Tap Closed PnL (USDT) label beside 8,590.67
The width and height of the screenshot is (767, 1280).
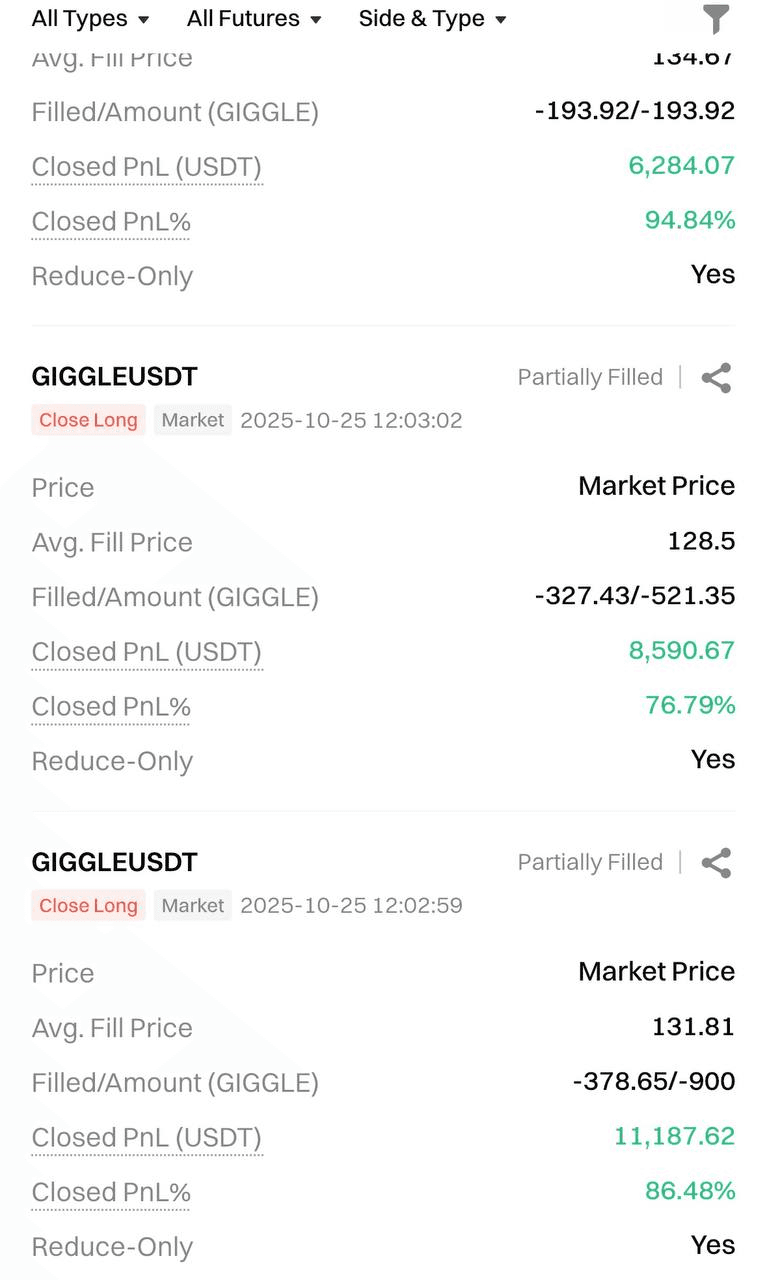click(x=146, y=652)
